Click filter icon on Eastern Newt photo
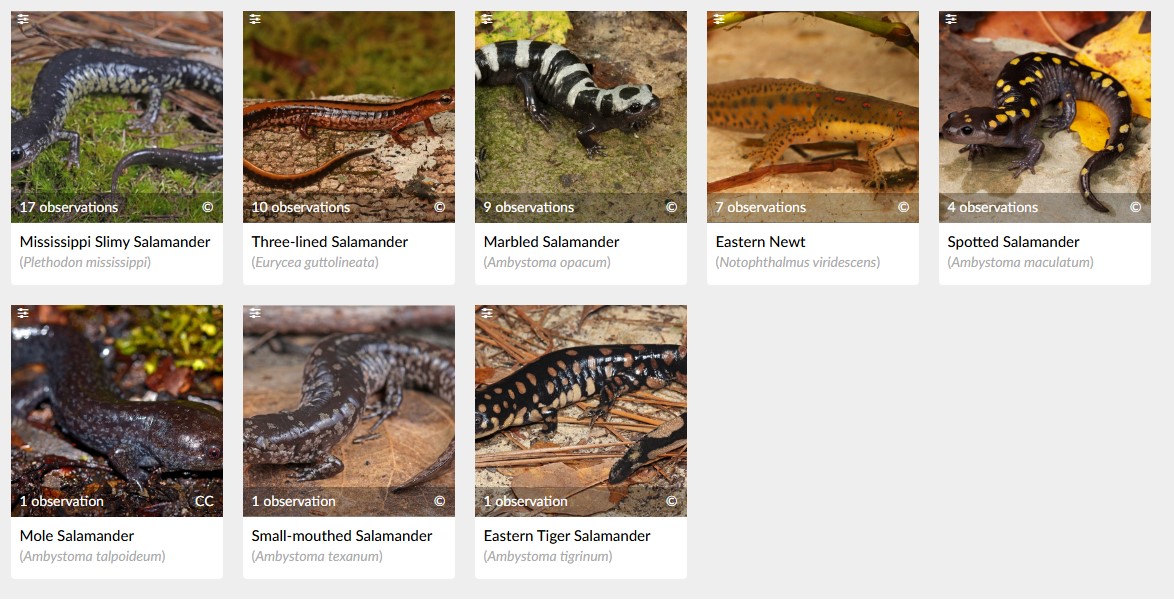This screenshot has height=600, width=1174. click(720, 19)
